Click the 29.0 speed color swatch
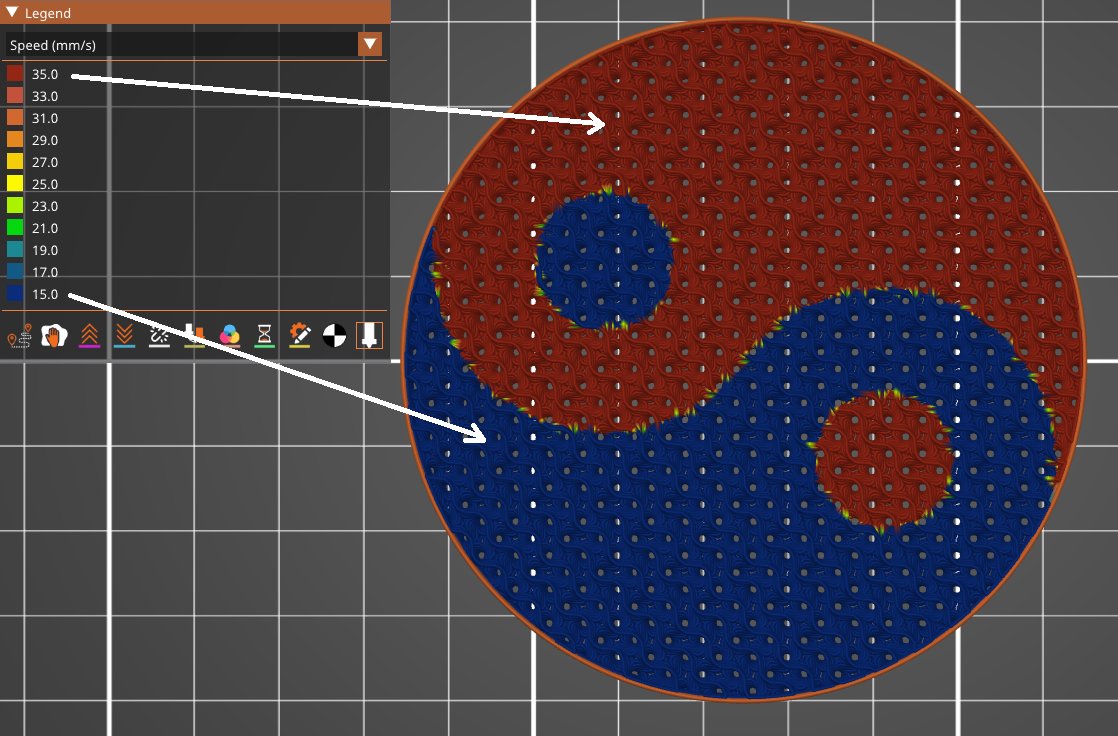This screenshot has width=1118, height=736. (15, 140)
